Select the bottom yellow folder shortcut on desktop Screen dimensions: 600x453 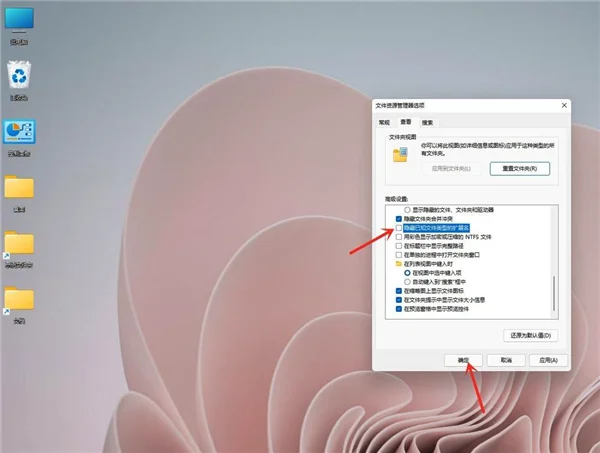19,299
